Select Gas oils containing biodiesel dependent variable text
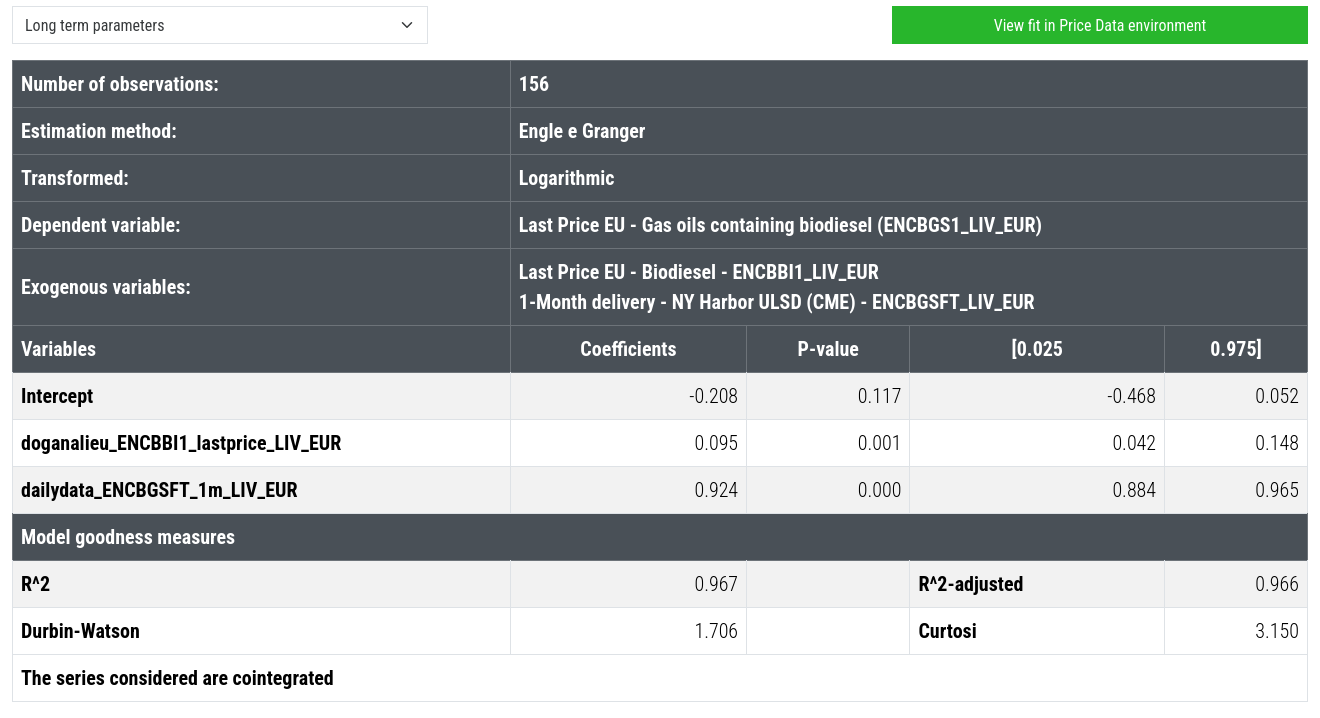 click(780, 225)
